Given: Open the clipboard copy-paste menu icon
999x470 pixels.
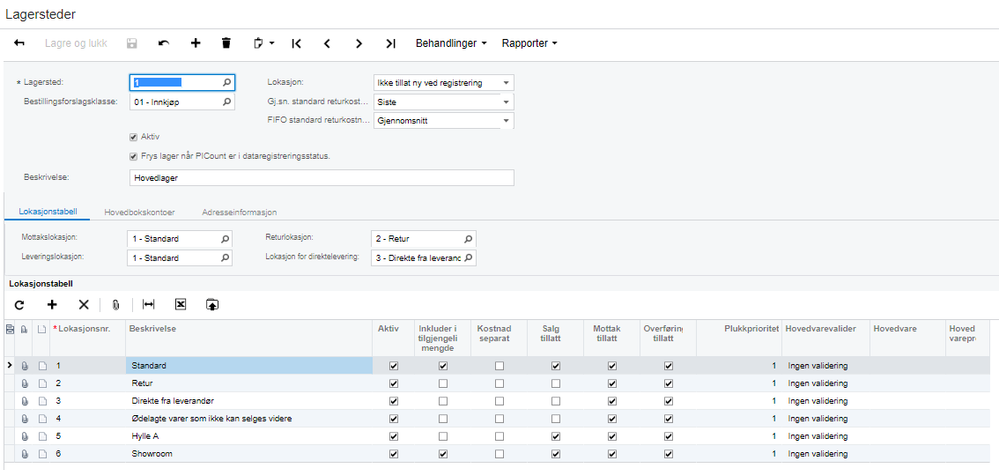Looking at the screenshot, I should [x=263, y=43].
